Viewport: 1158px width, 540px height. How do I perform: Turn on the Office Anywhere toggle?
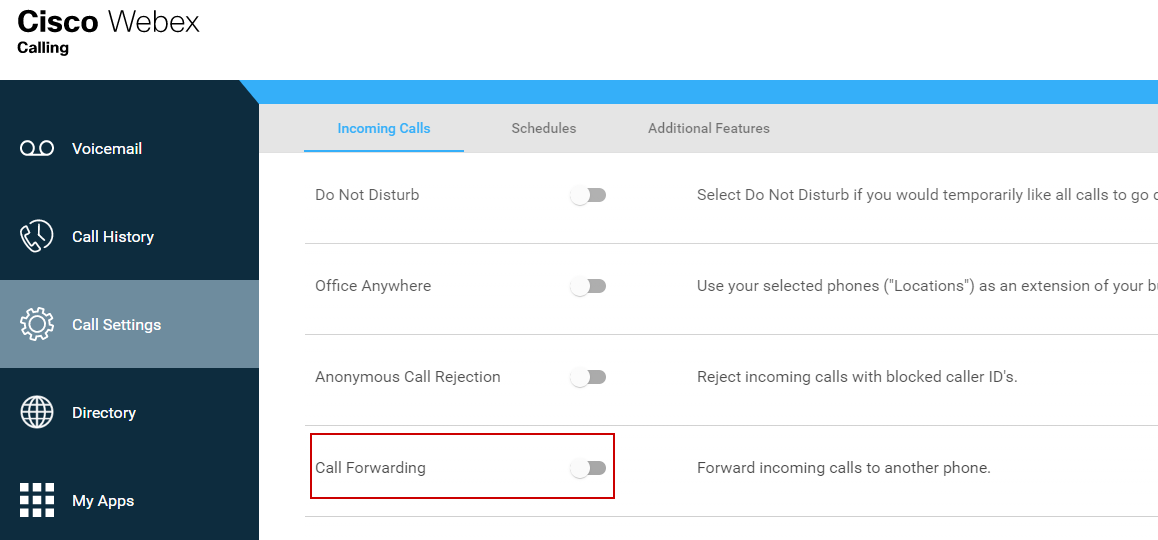pos(588,287)
